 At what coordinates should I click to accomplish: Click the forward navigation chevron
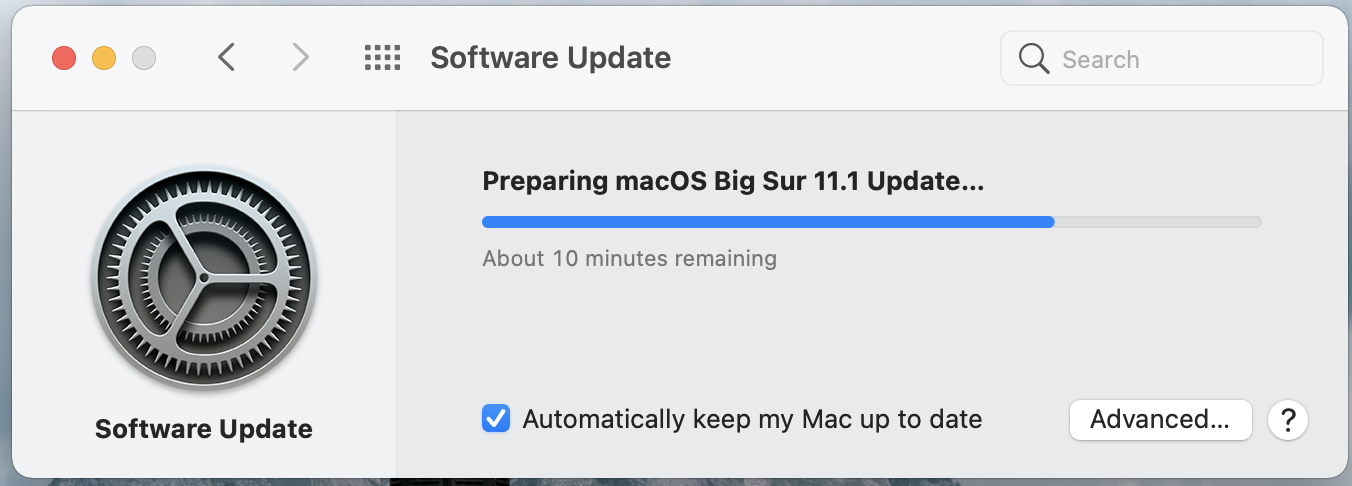(x=300, y=58)
